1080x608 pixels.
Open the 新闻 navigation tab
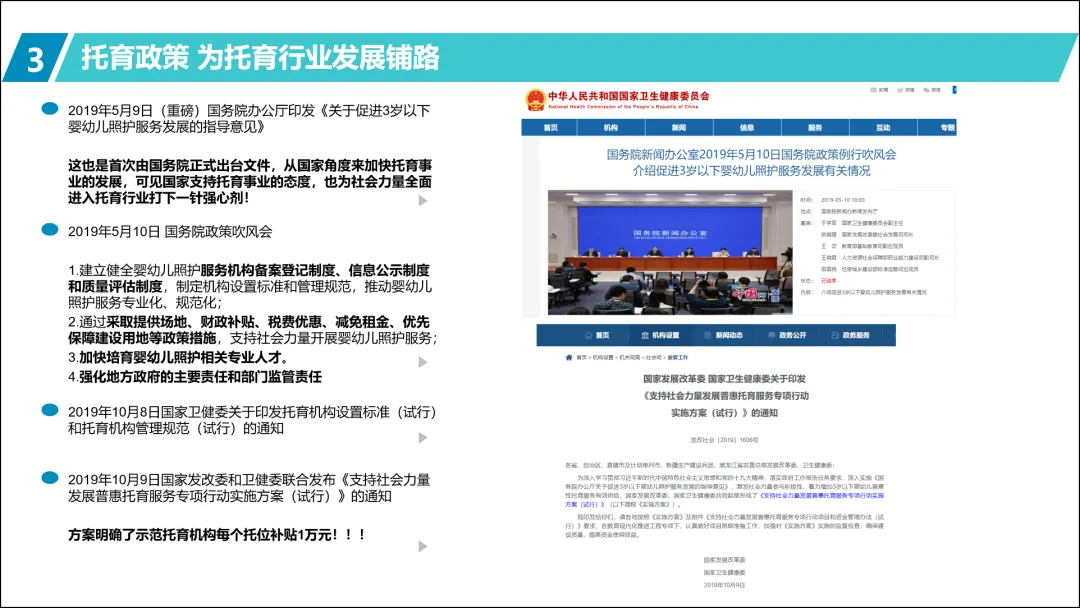pos(679,127)
